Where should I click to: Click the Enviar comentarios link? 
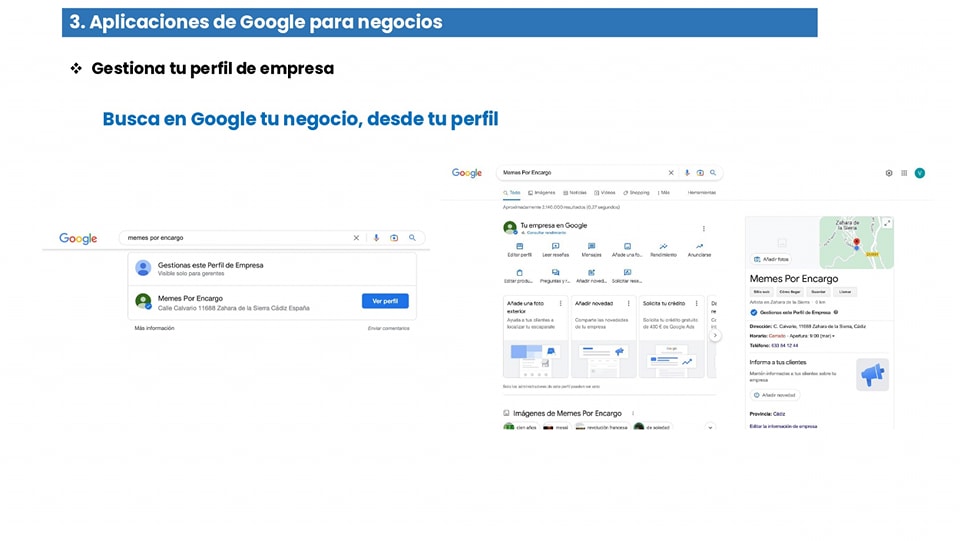click(x=388, y=329)
